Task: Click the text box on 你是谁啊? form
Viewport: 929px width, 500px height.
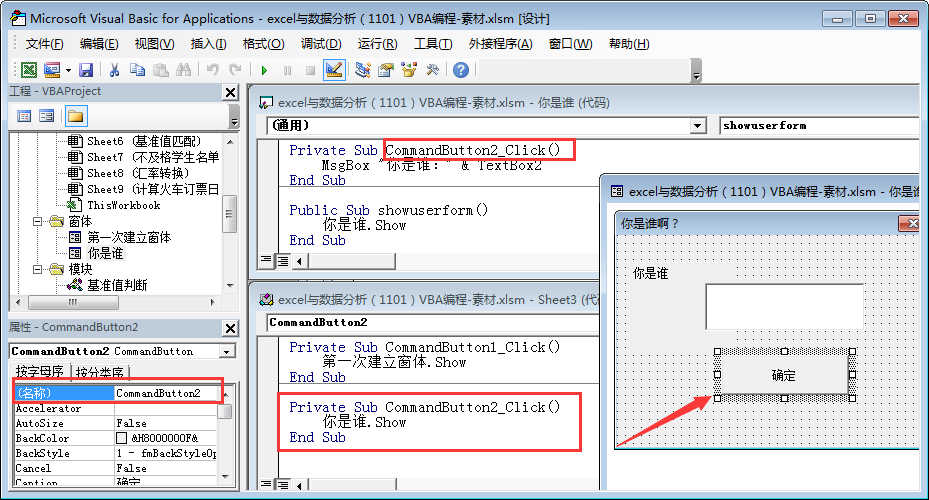Action: (784, 306)
